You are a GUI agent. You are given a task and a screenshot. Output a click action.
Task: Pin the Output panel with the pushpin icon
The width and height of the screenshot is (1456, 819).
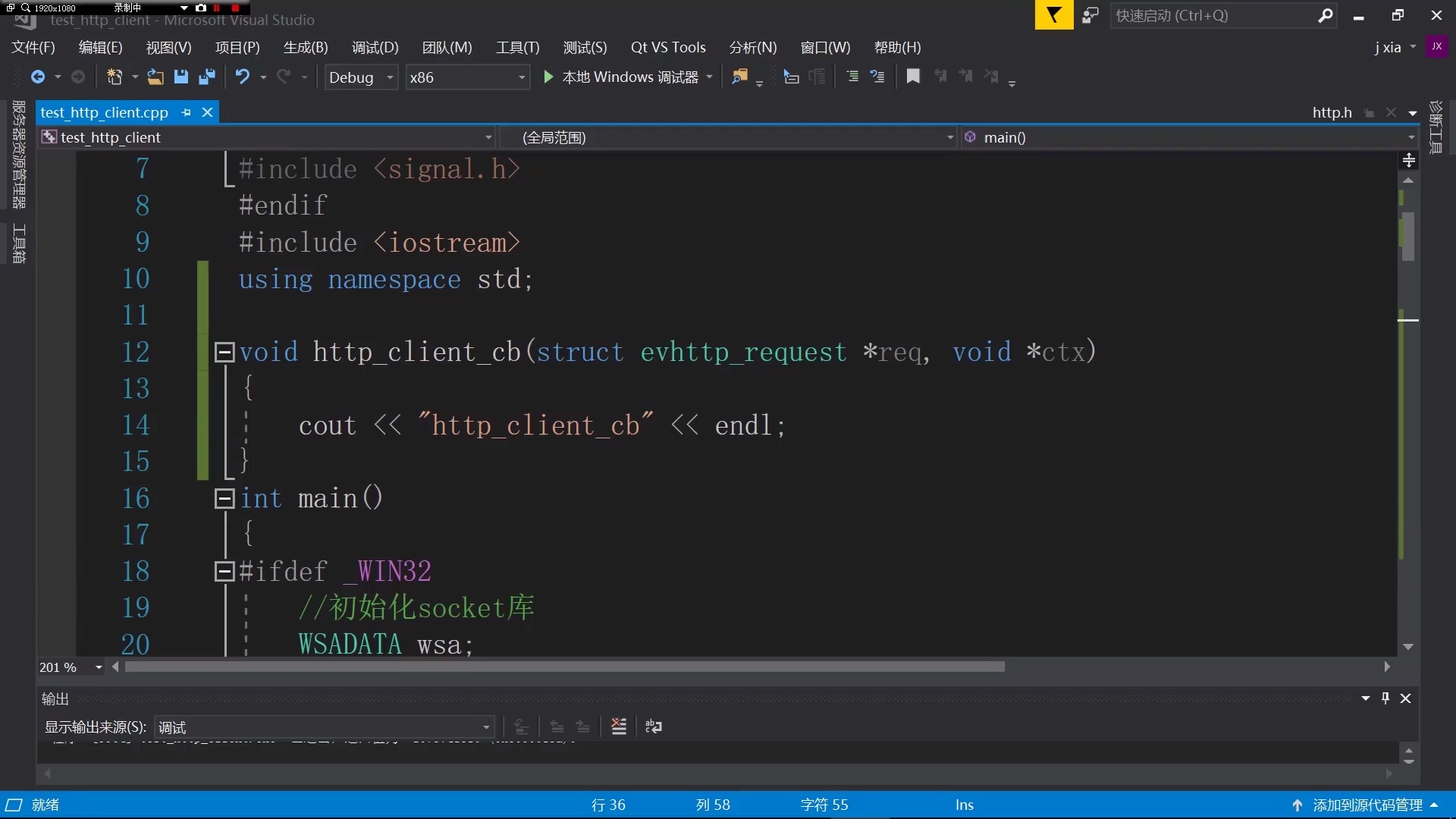pos(1385,698)
